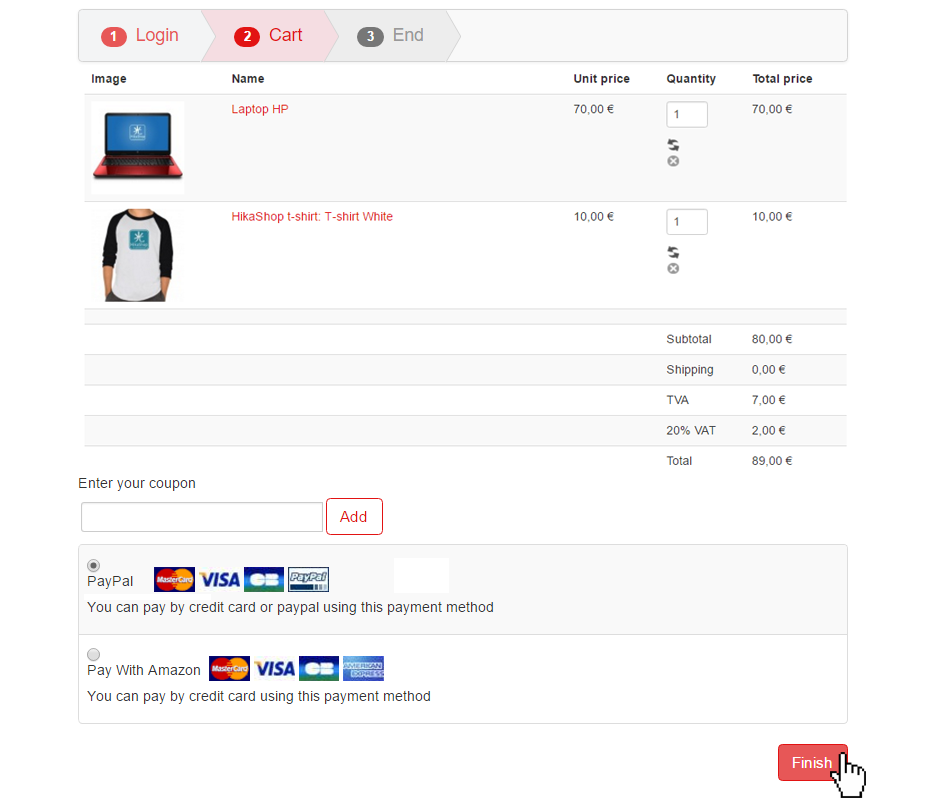This screenshot has width=950, height=803.
Task: Jump to the End step
Action: point(391,36)
